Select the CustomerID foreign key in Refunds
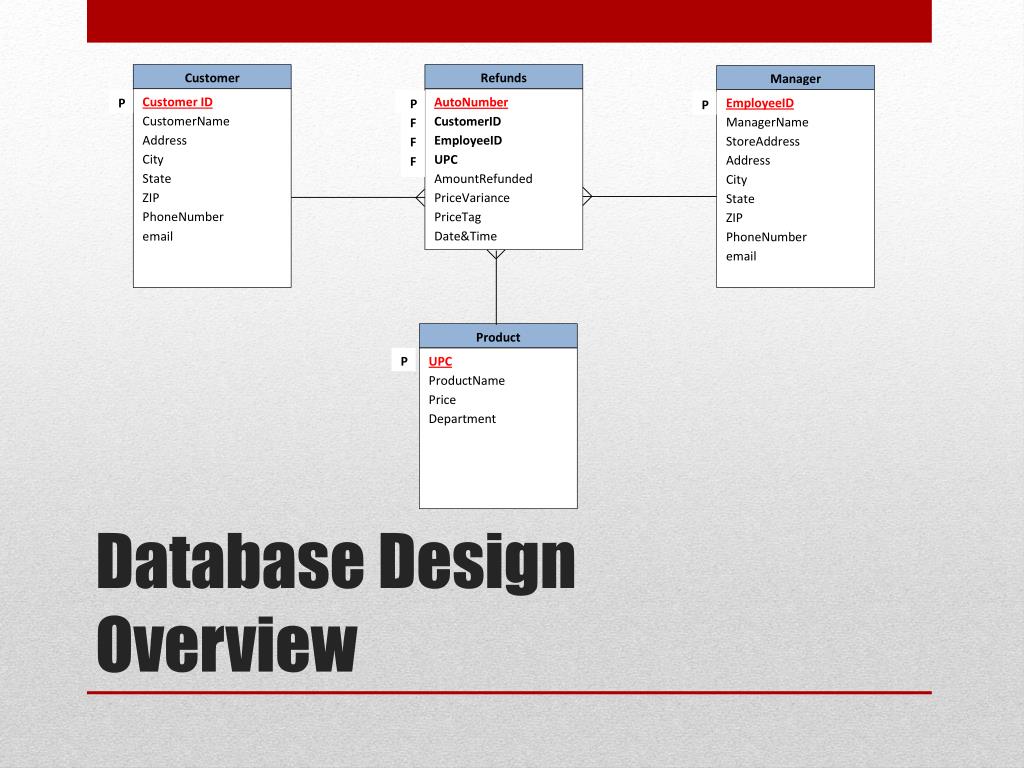This screenshot has width=1024, height=768. pos(467,121)
